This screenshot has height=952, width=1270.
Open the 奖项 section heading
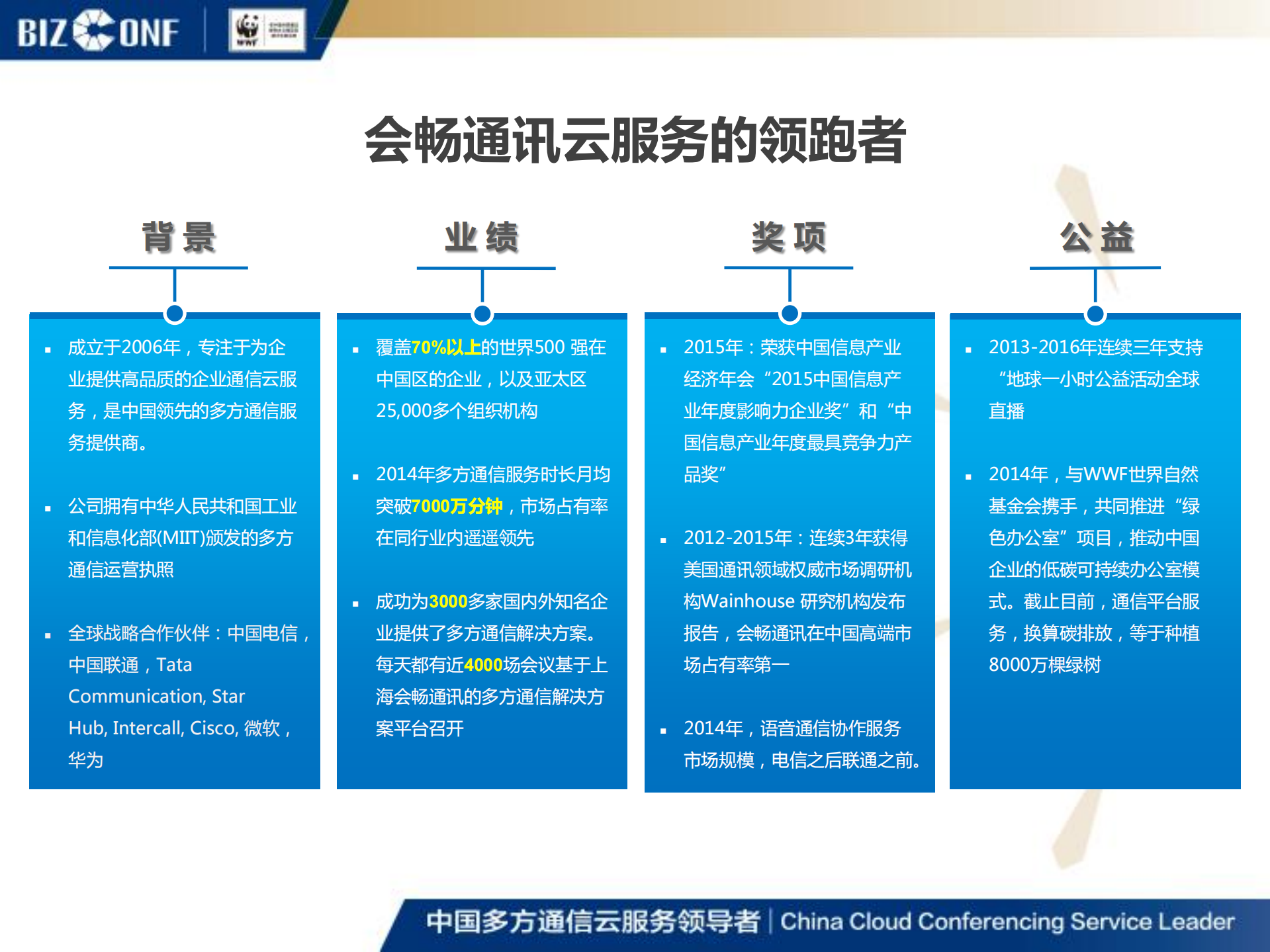tap(789, 237)
